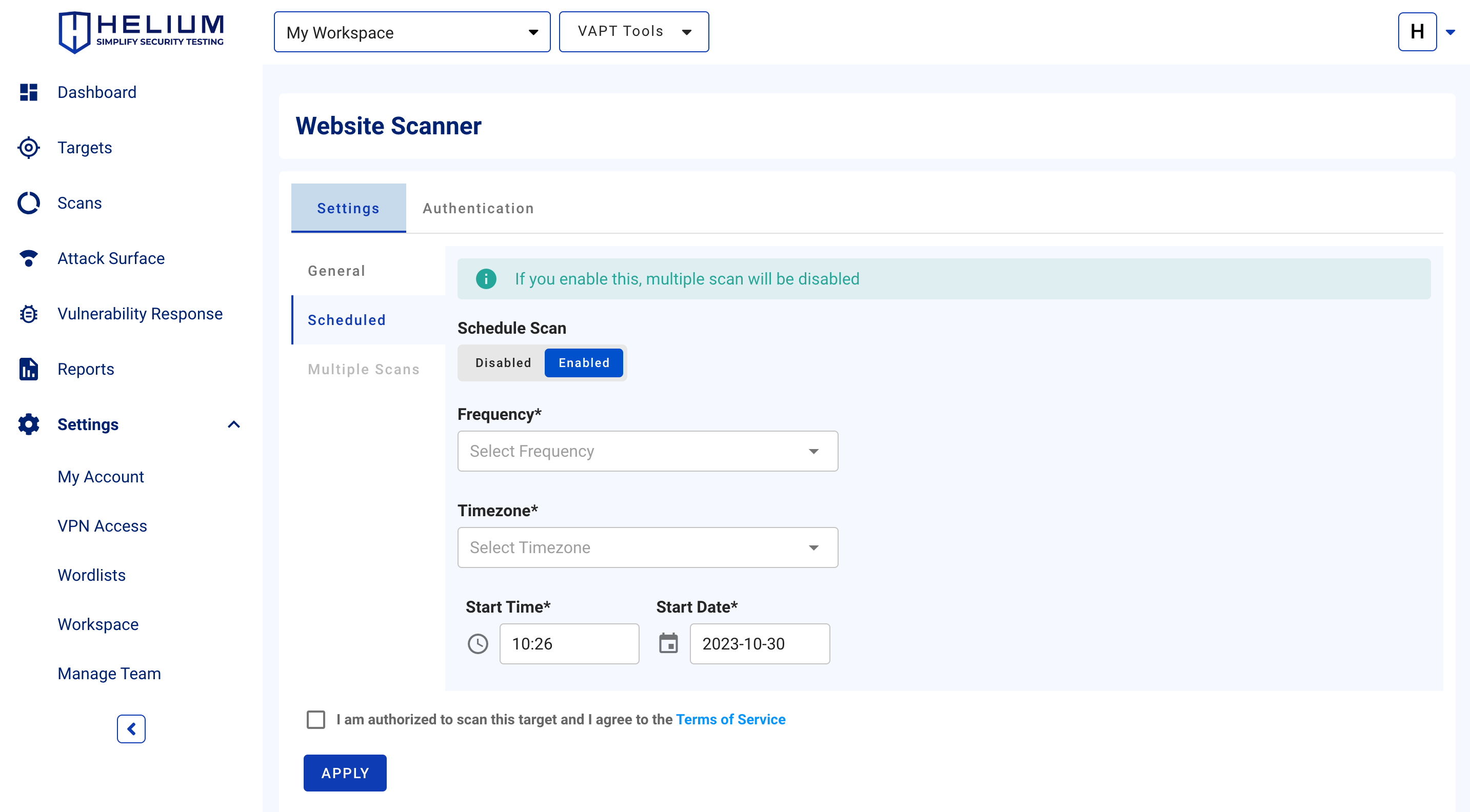Click the Vulnerability Response bug icon
Screen dimensions: 1470x812
(x=29, y=314)
